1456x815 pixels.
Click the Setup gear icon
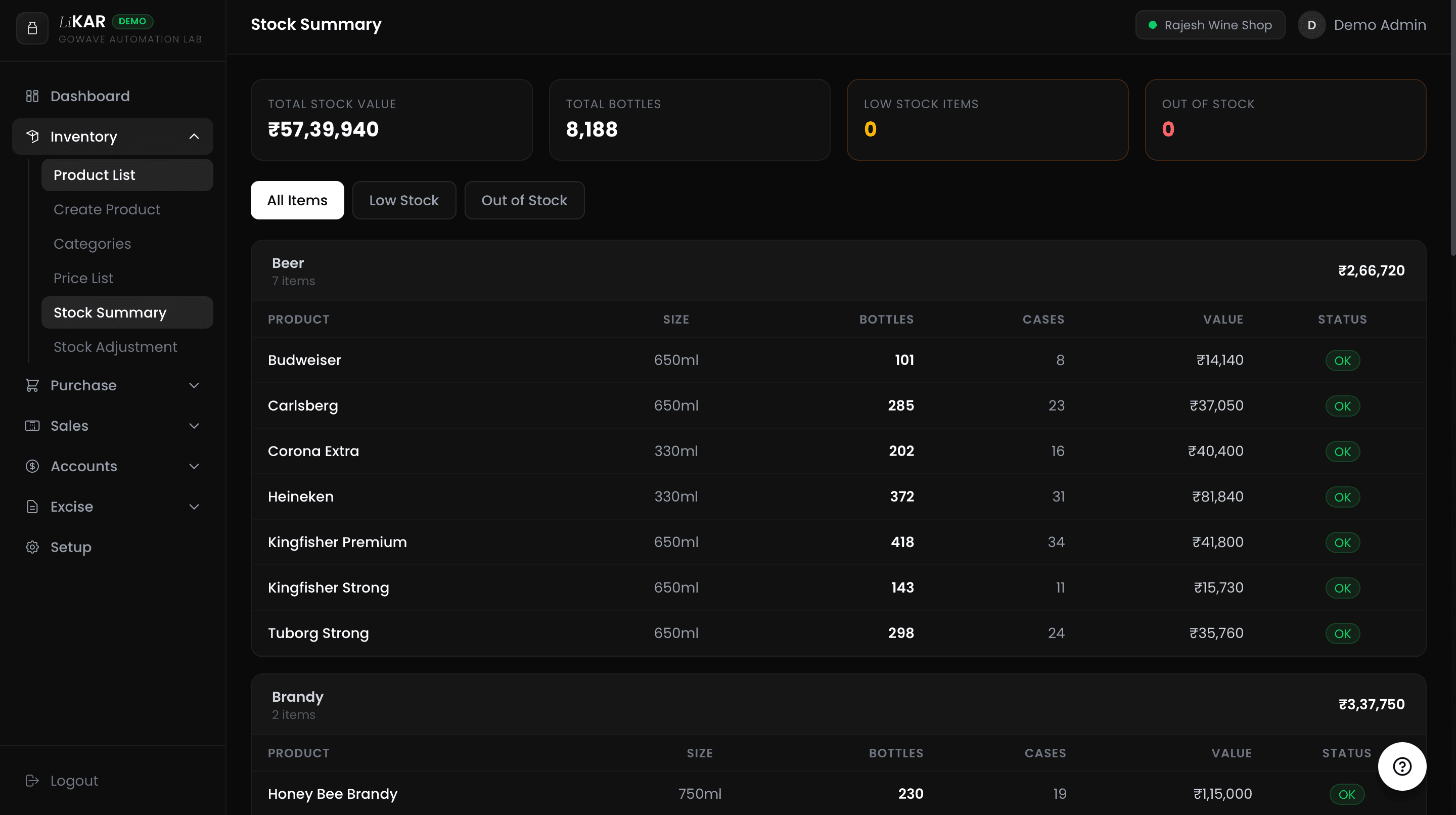32,547
